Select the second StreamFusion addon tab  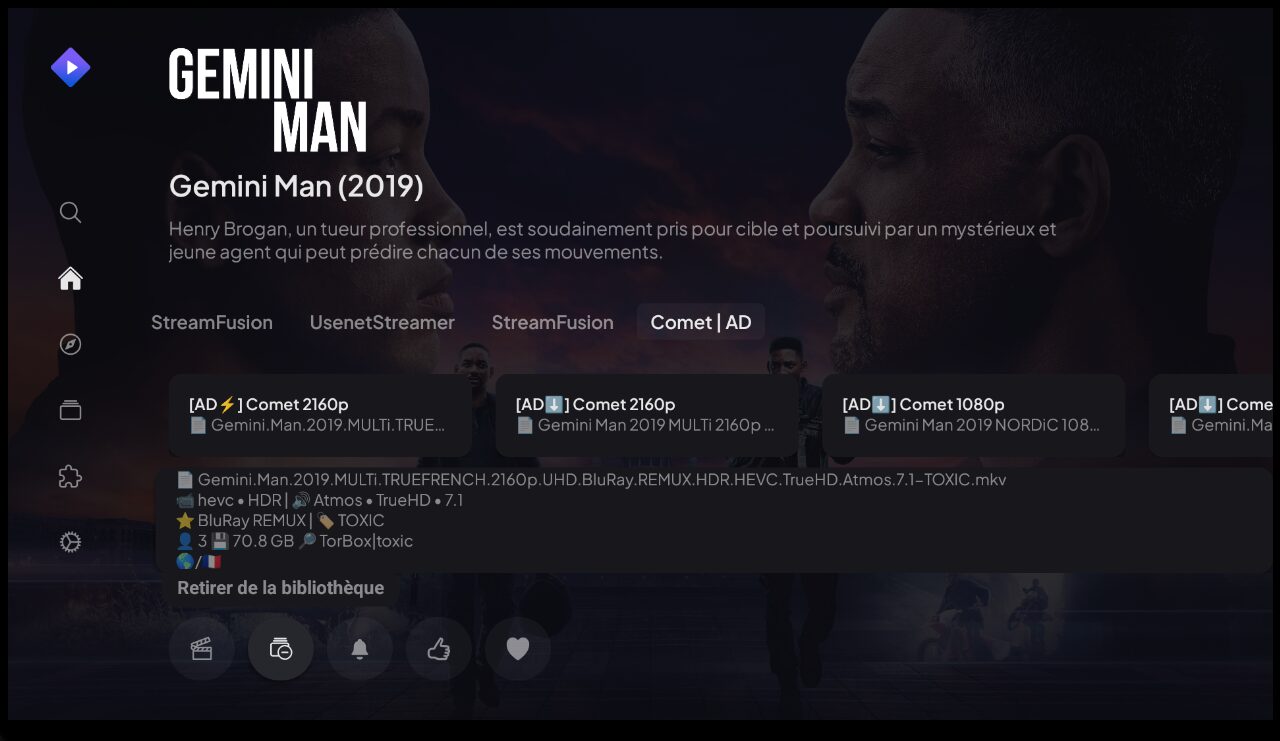(x=553, y=322)
